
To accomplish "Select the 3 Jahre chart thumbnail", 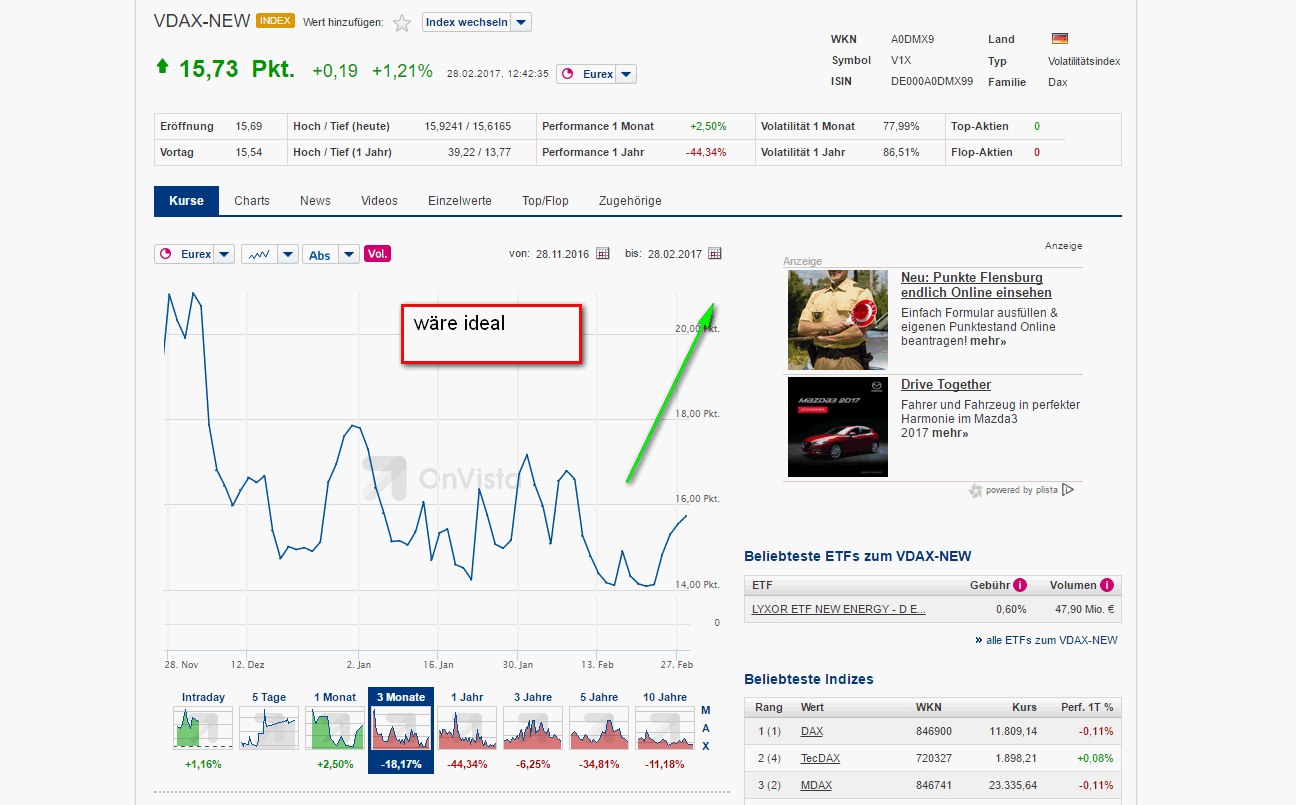I will 533,728.
